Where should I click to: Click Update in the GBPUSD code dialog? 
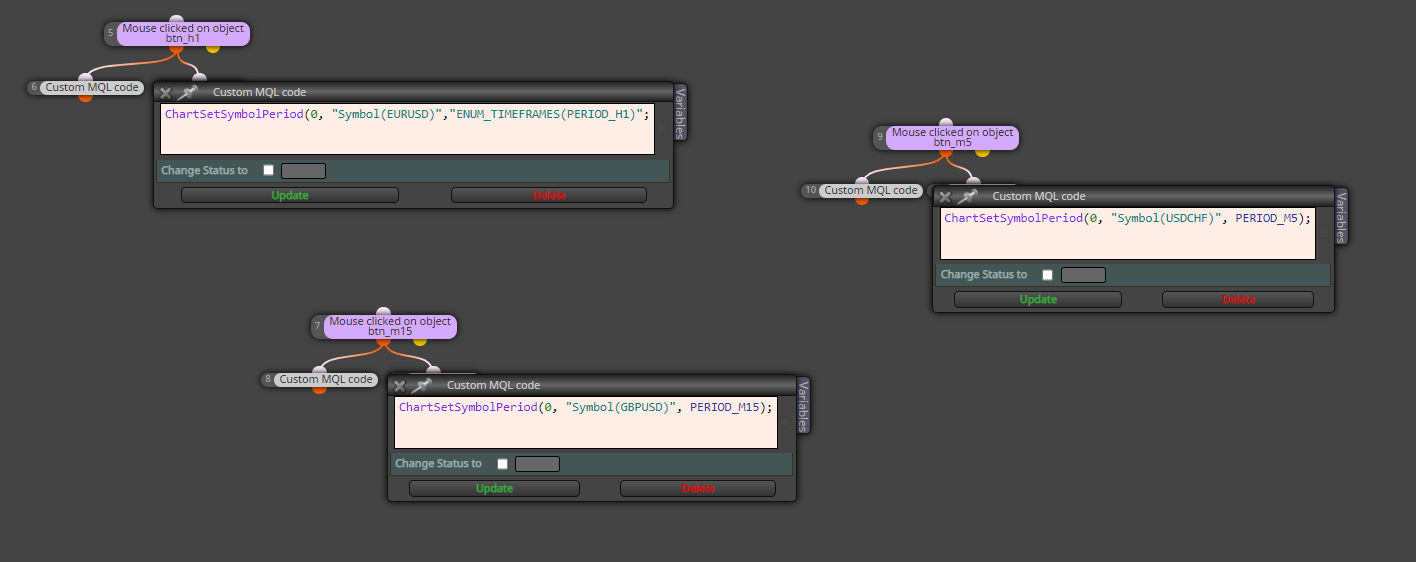(x=494, y=488)
